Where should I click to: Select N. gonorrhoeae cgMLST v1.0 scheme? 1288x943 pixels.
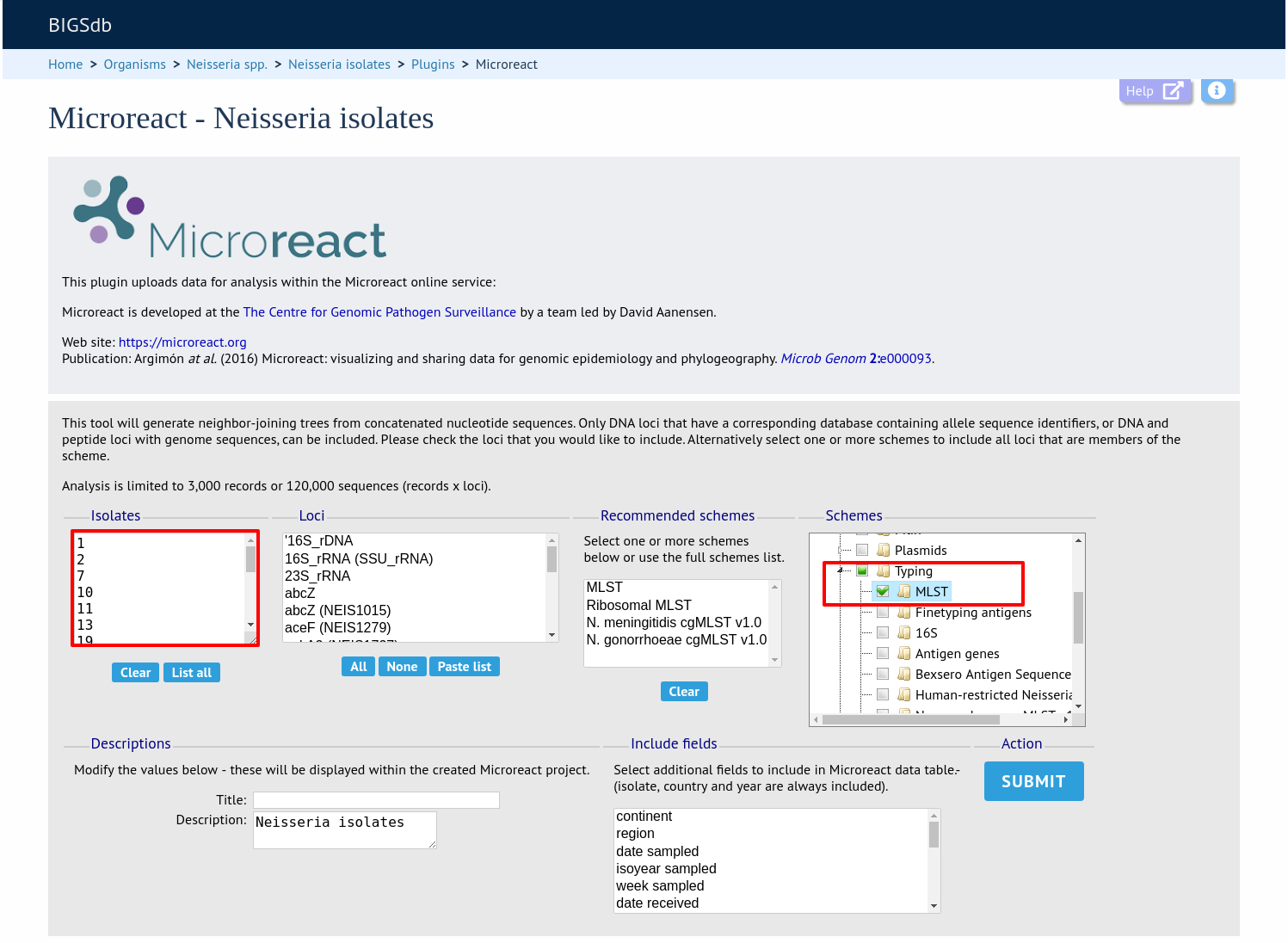click(x=676, y=640)
